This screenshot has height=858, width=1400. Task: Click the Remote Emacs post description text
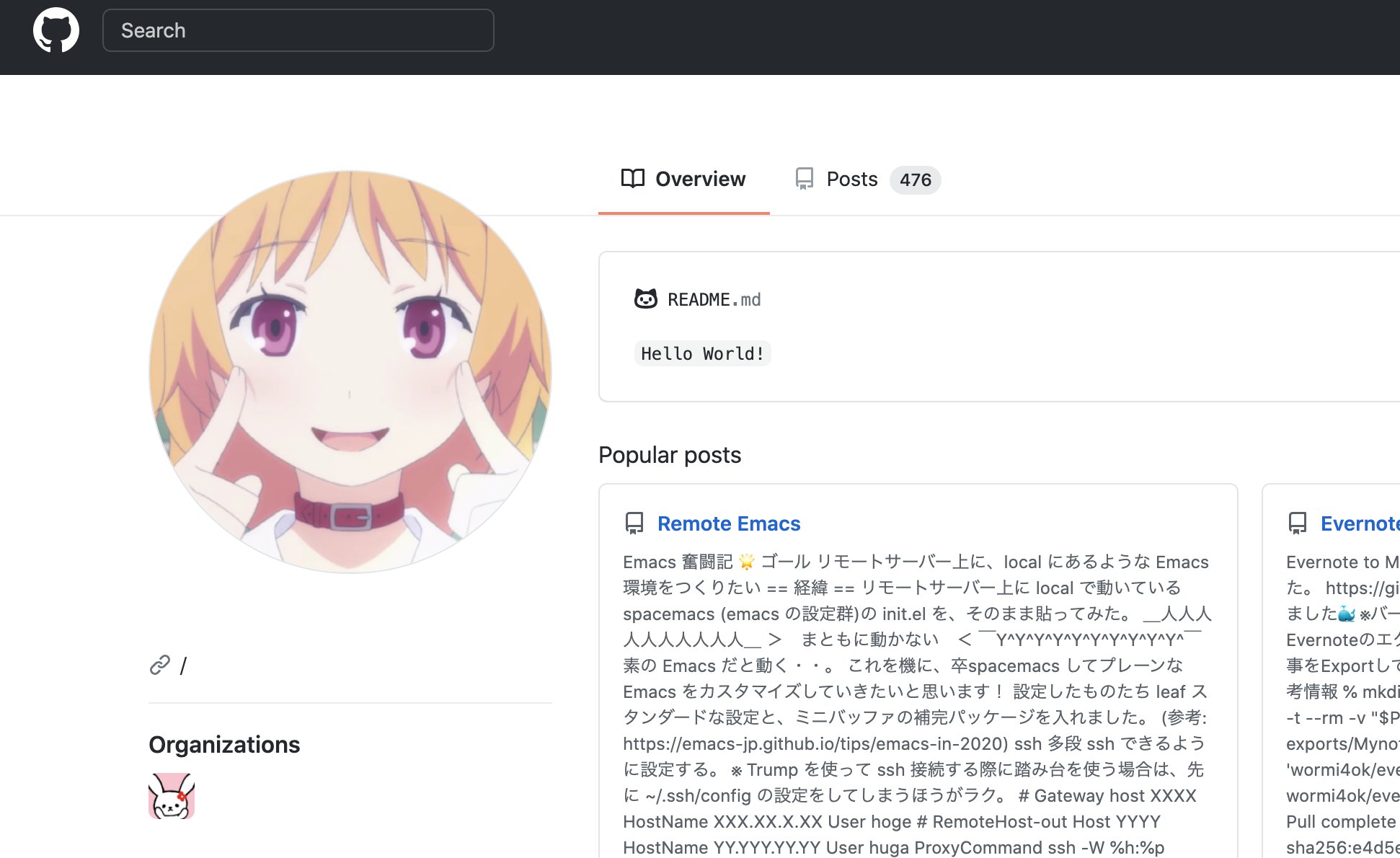[x=916, y=692]
